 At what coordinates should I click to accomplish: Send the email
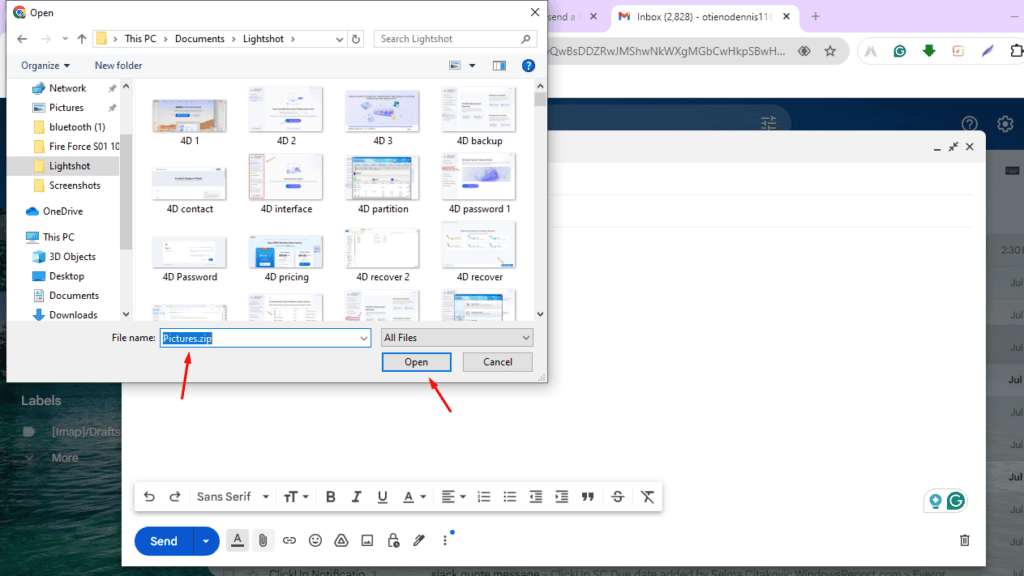click(164, 541)
